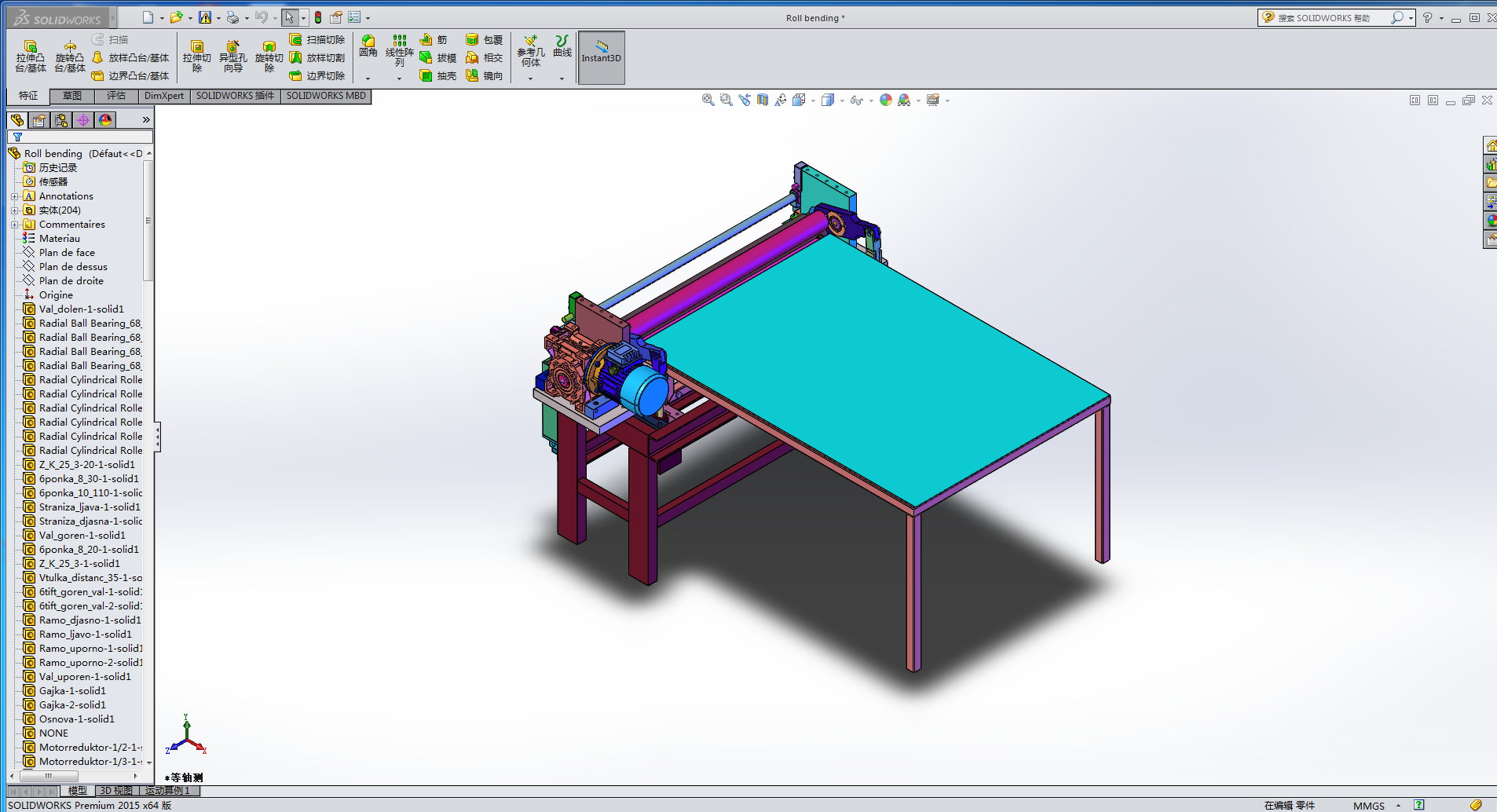Open the 异型孔向导 hole wizard
The image size is (1497, 812).
(232, 57)
